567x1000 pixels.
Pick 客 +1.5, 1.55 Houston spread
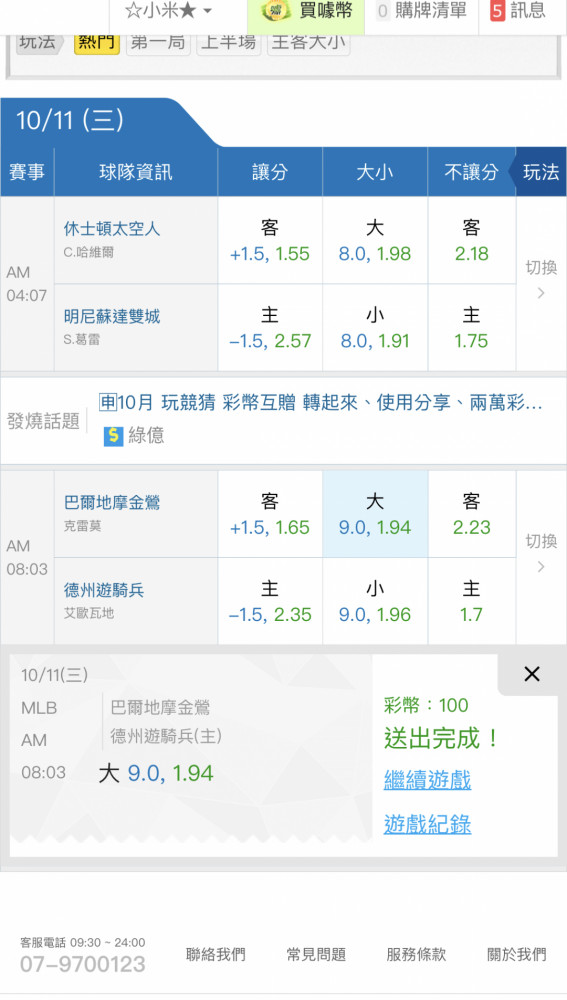click(x=270, y=240)
